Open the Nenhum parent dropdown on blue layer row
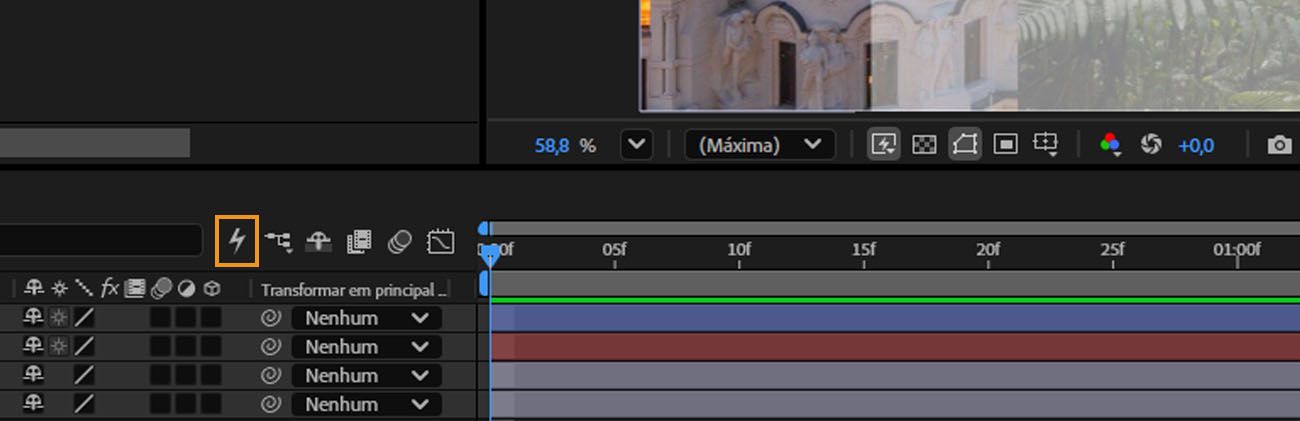 click(x=366, y=318)
